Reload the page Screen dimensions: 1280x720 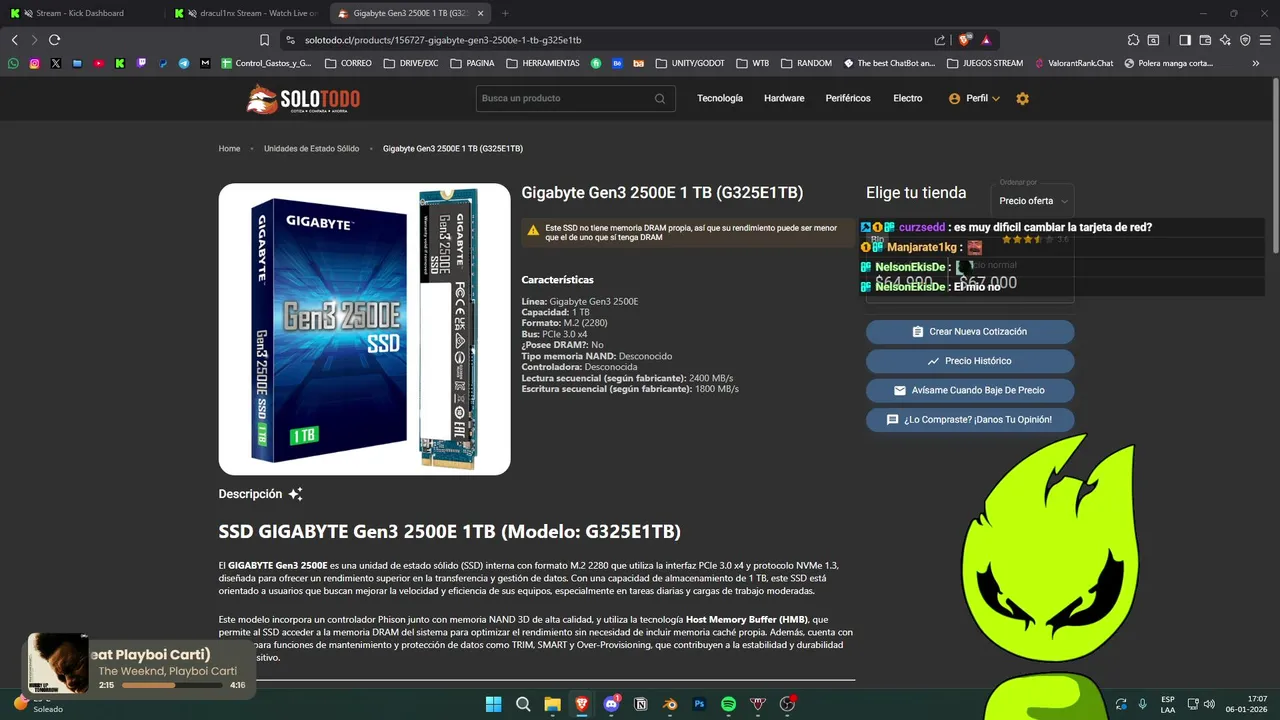click(x=54, y=40)
